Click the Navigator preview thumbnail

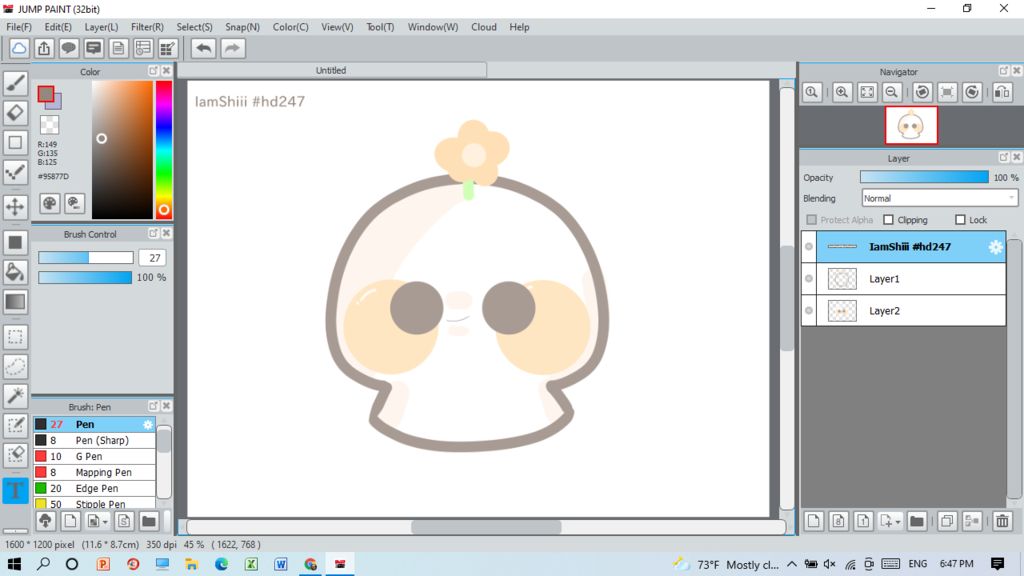pyautogui.click(x=911, y=125)
